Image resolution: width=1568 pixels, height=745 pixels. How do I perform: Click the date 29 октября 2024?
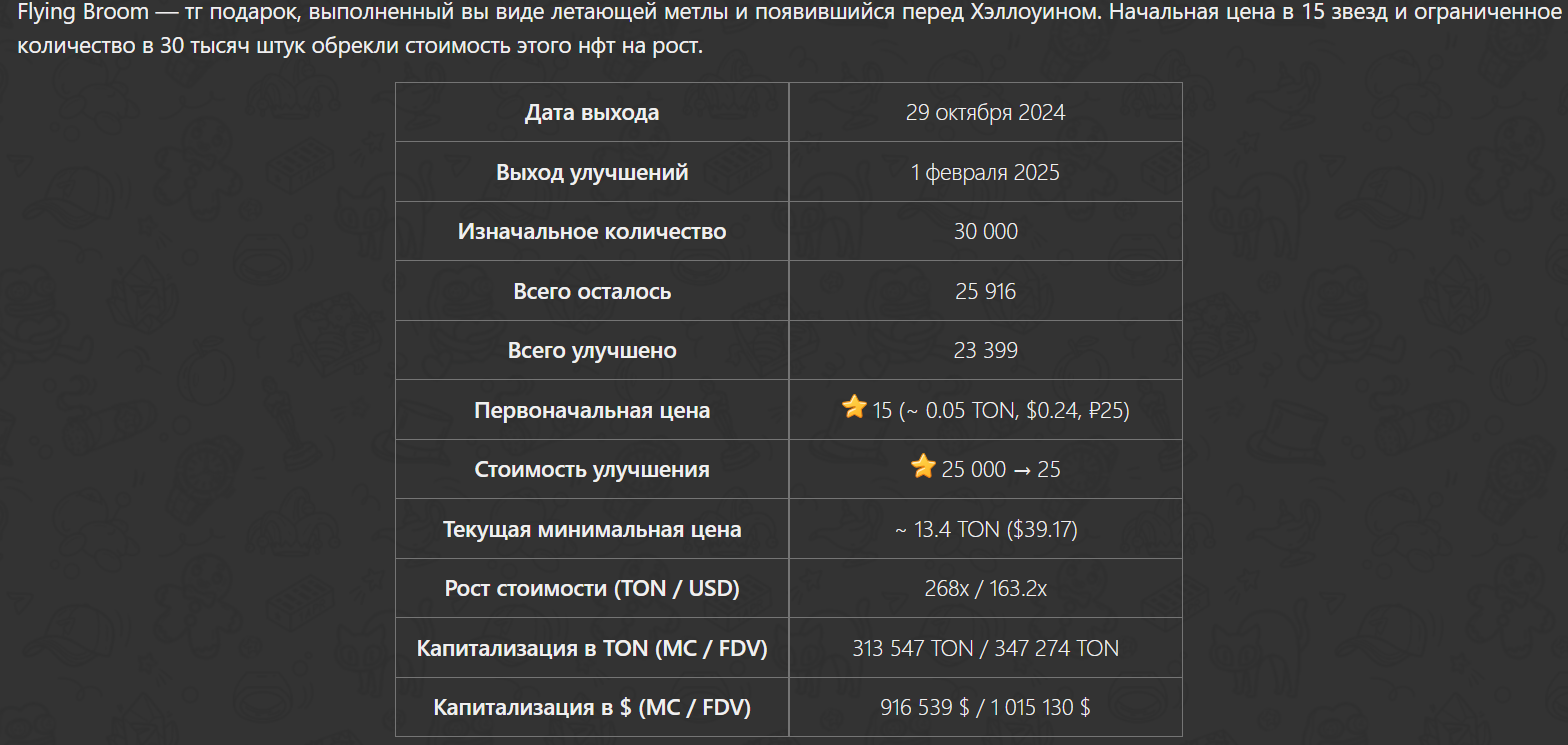[x=986, y=113]
